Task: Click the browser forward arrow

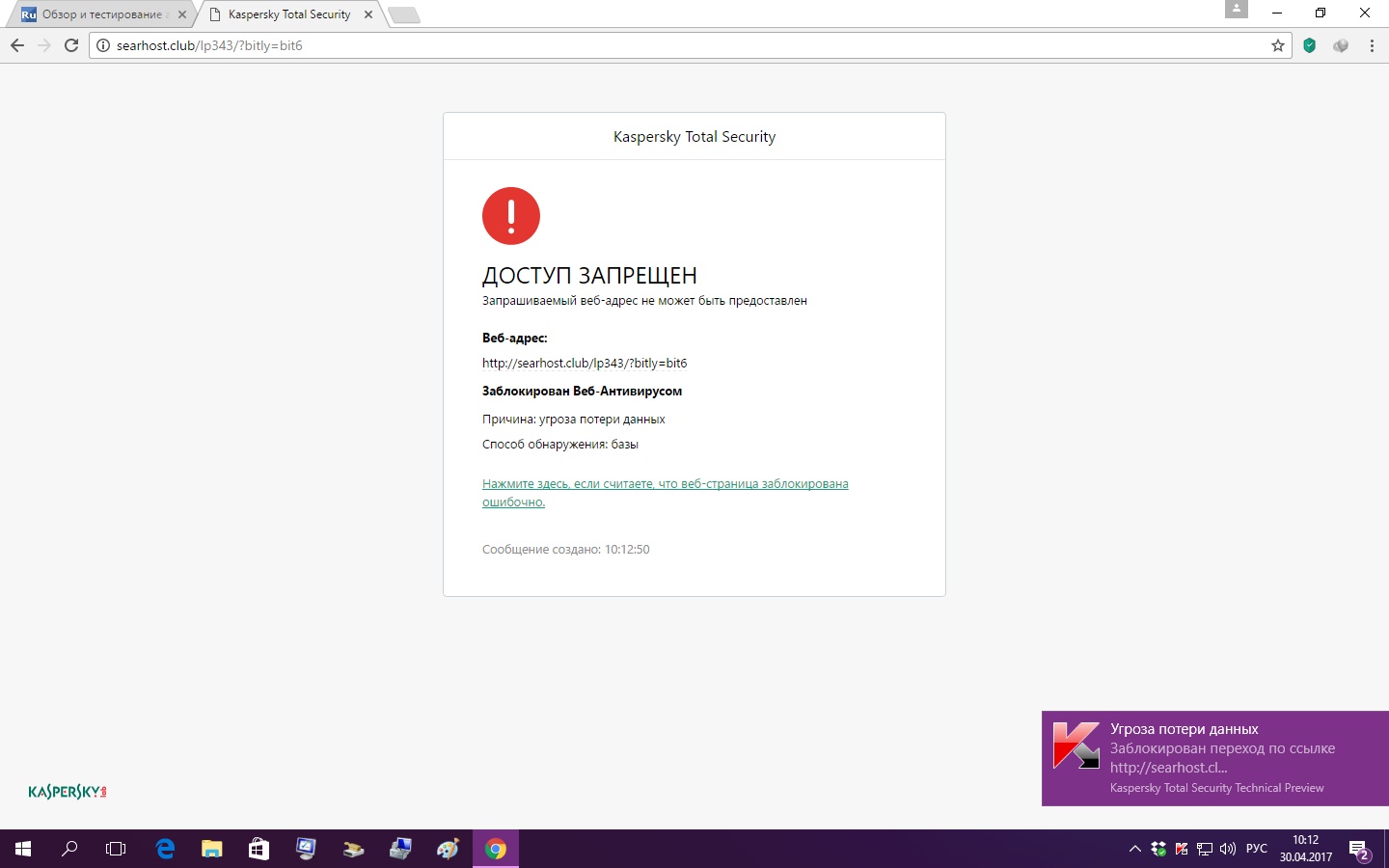Action: (44, 45)
